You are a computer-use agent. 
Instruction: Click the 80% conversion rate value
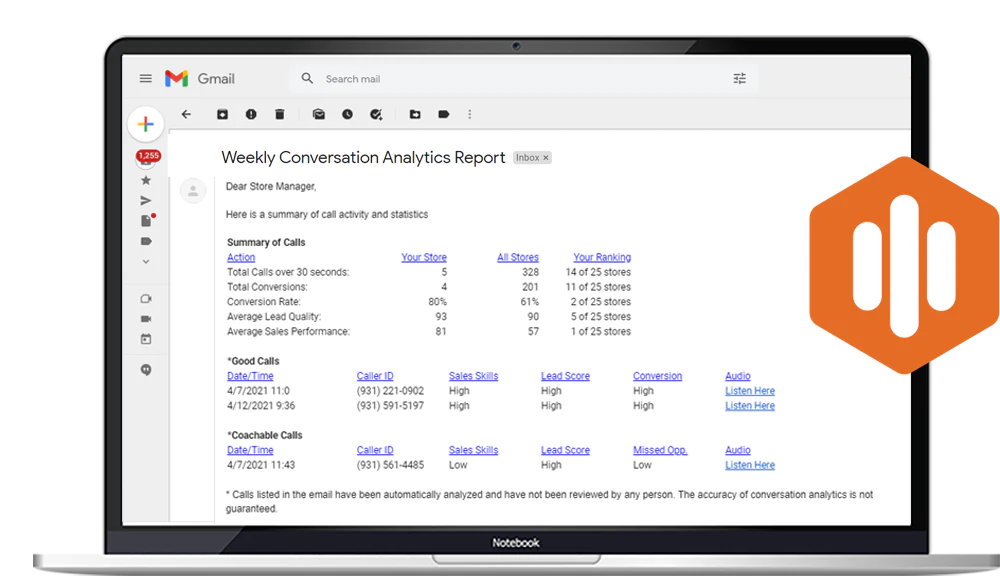(x=438, y=302)
